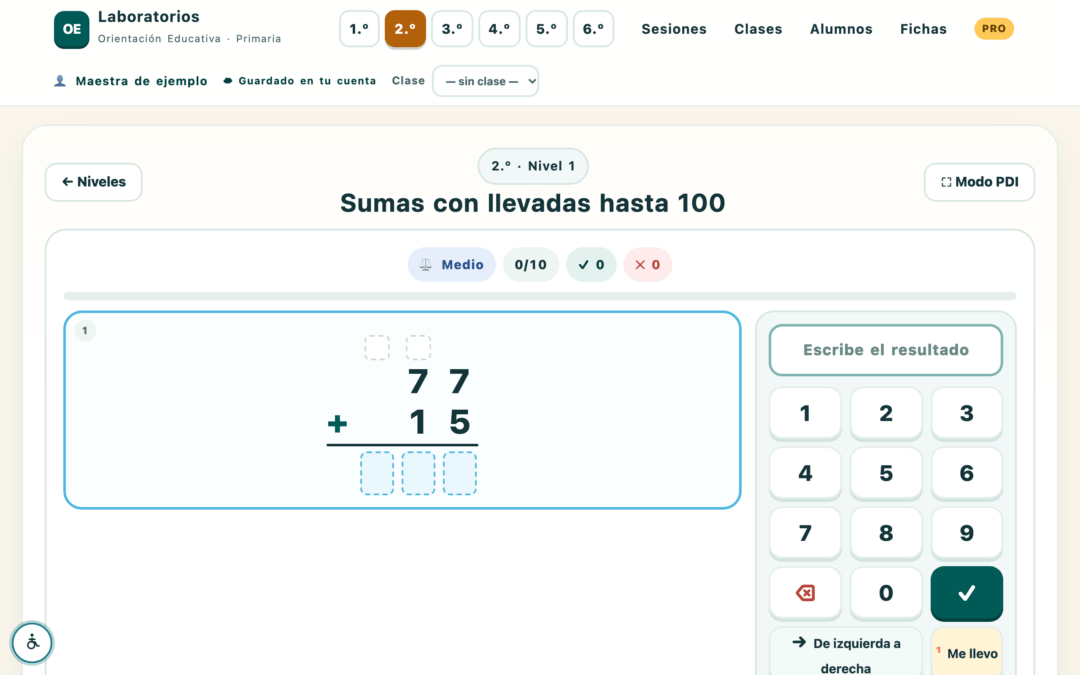Toggle De izquierda a derecha direction
This screenshot has width=1080, height=675.
tap(845, 652)
